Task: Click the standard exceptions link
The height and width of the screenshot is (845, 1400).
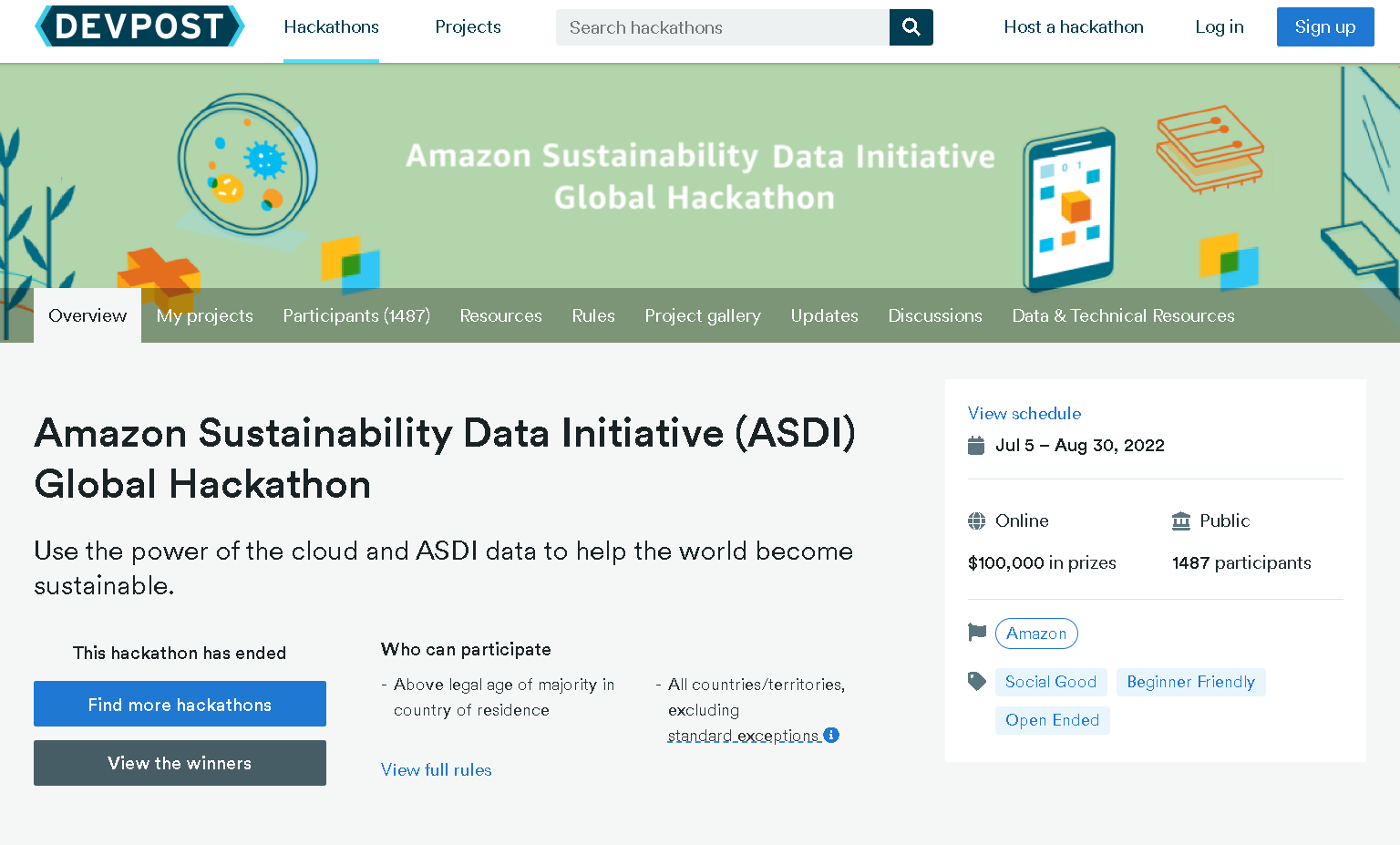Action: click(x=744, y=736)
